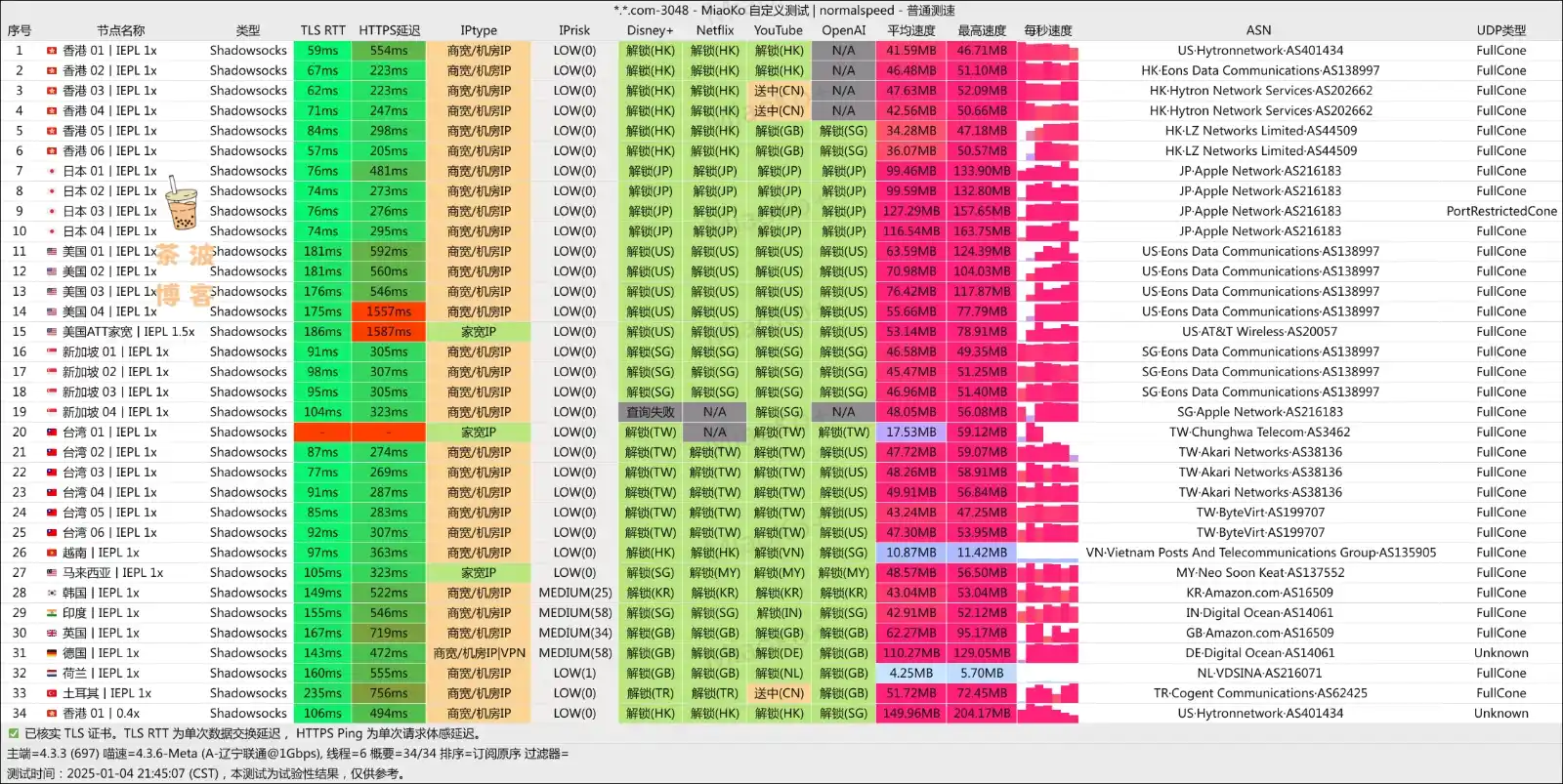
Task: Click the Hong Kong flag beside 香港 01
Action: [52, 51]
